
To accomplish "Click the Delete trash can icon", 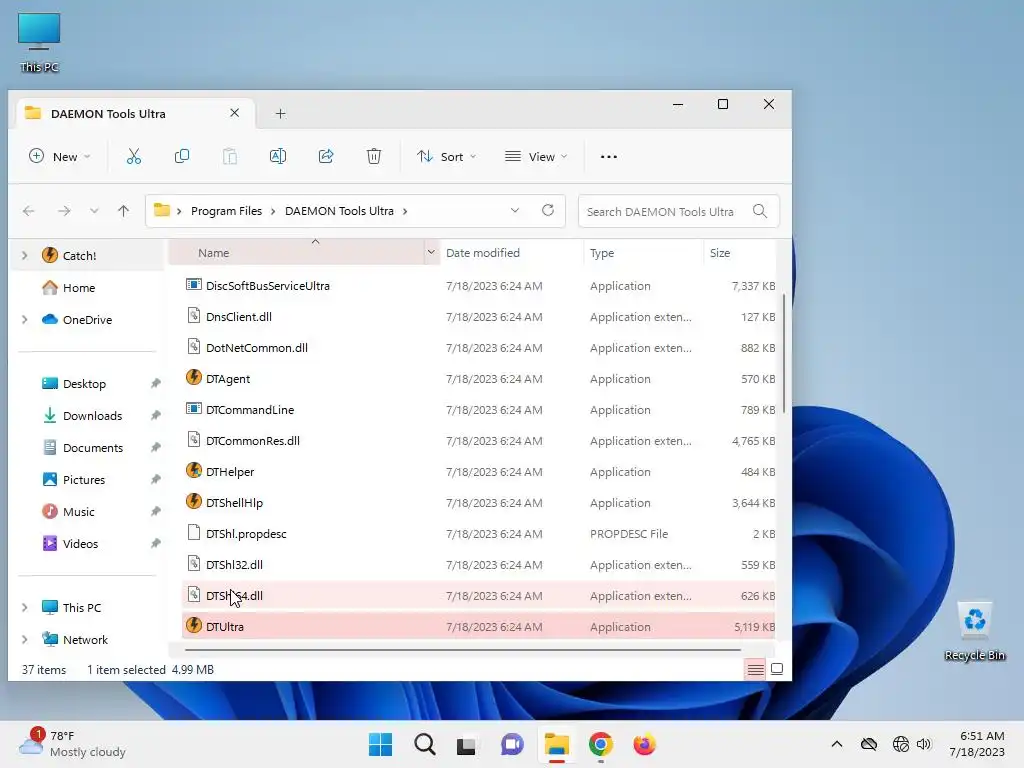I will pos(374,156).
